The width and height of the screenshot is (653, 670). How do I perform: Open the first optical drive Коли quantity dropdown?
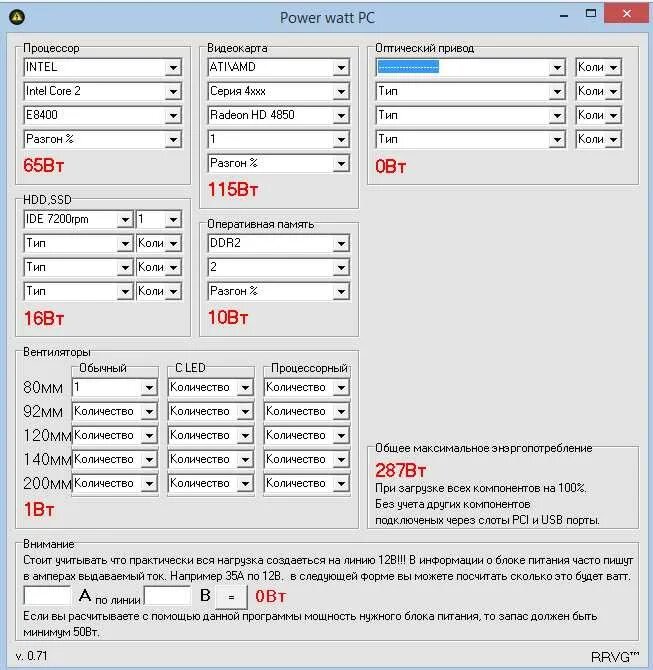tap(598, 67)
